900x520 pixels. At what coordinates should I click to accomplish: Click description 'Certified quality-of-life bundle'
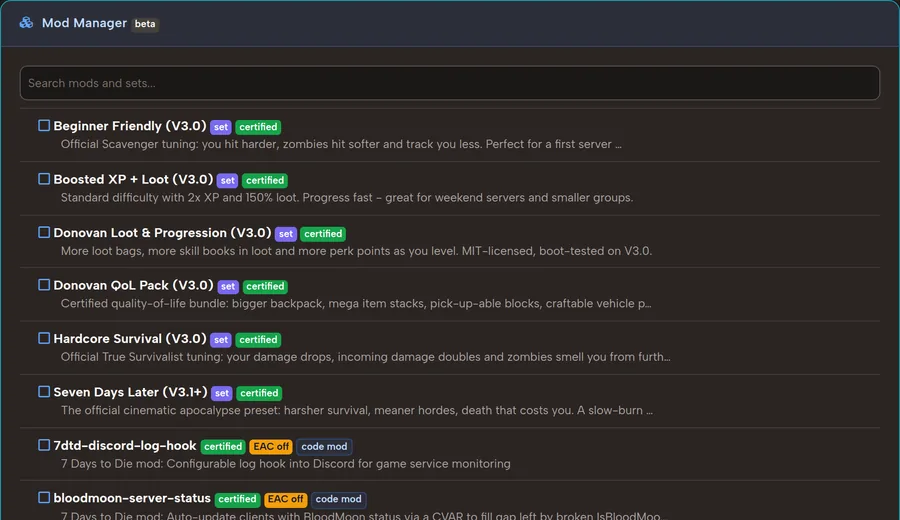[x=356, y=304]
